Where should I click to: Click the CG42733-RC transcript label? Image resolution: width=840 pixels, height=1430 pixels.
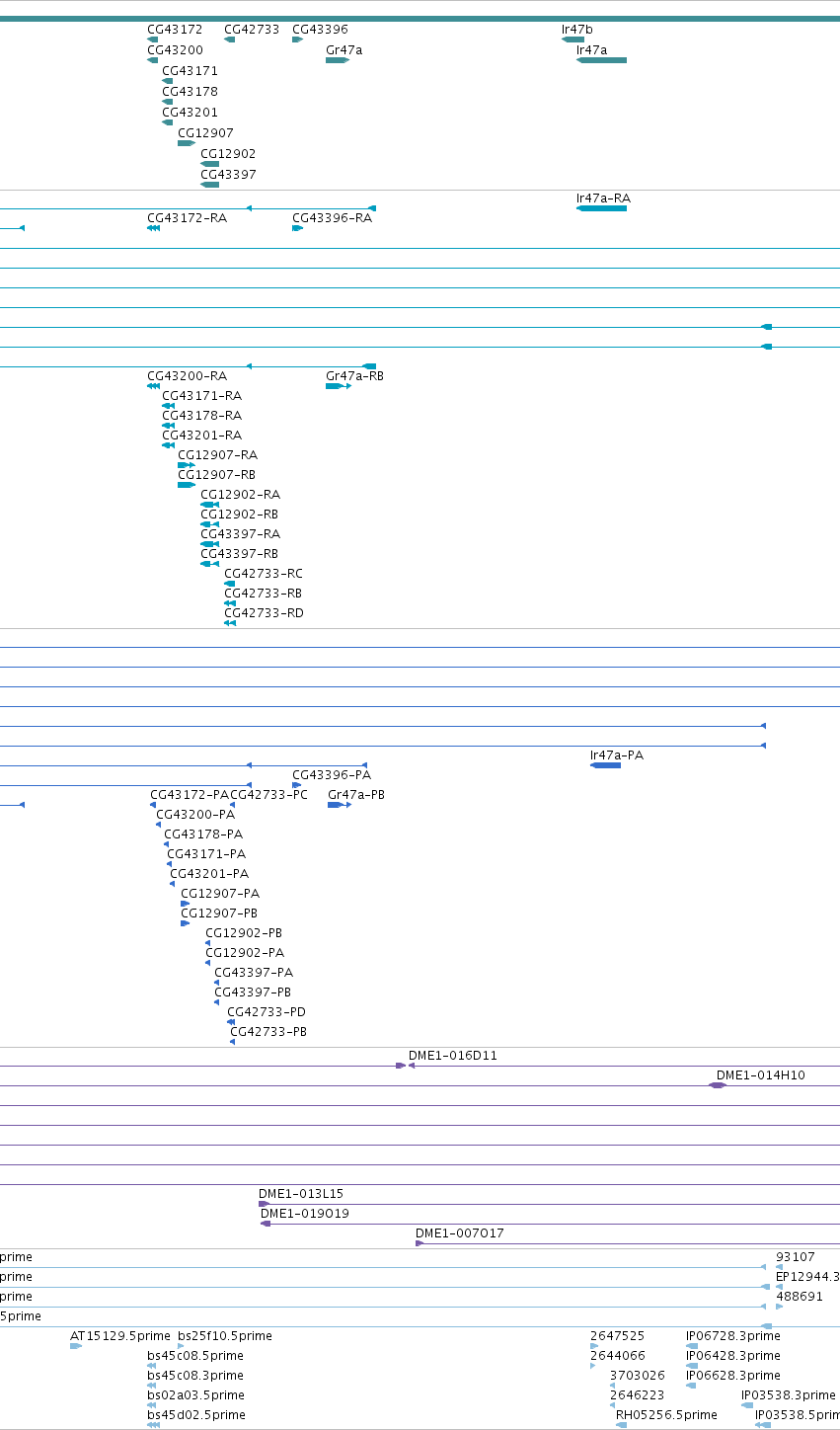tap(264, 574)
